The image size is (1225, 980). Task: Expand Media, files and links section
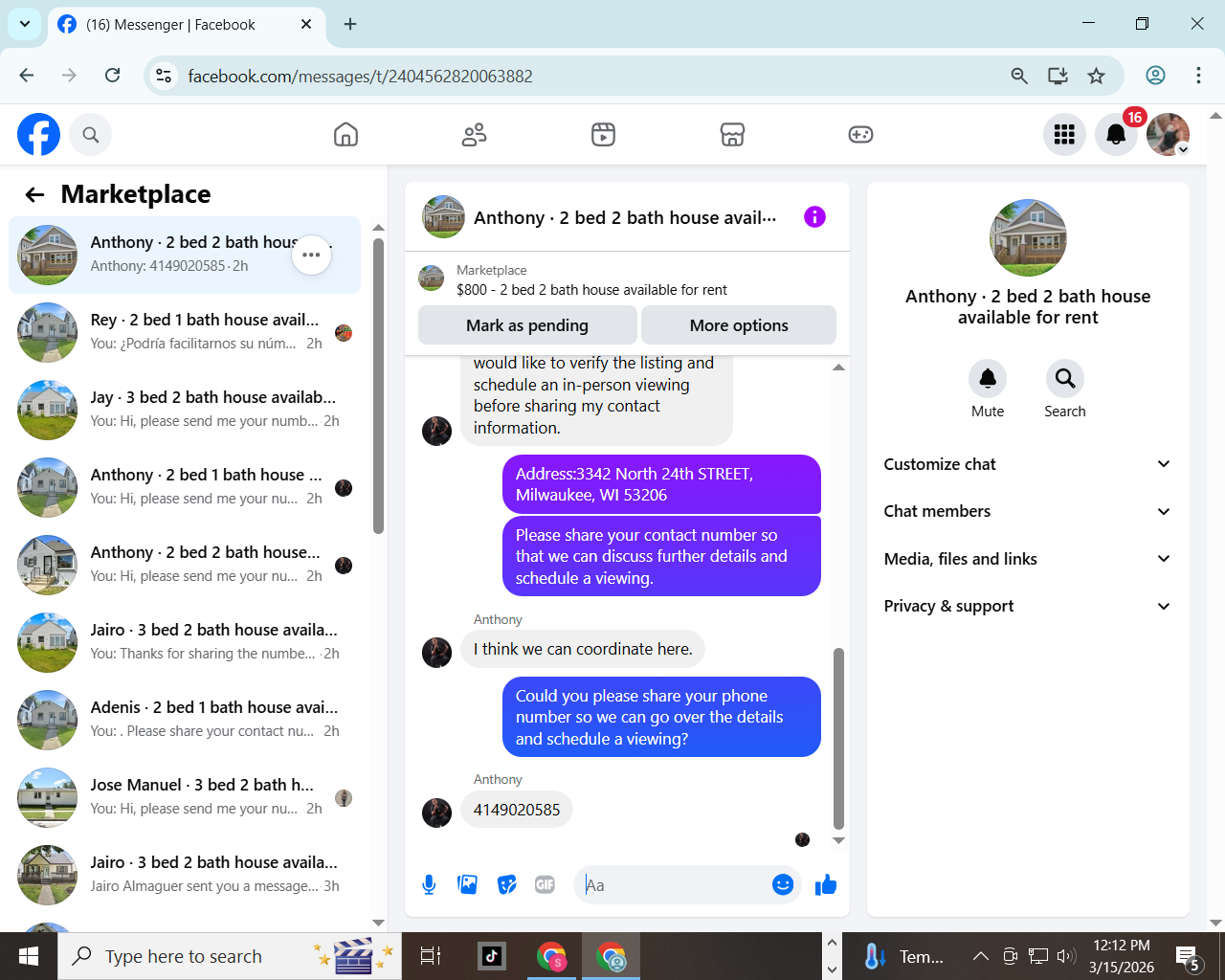tap(1028, 559)
